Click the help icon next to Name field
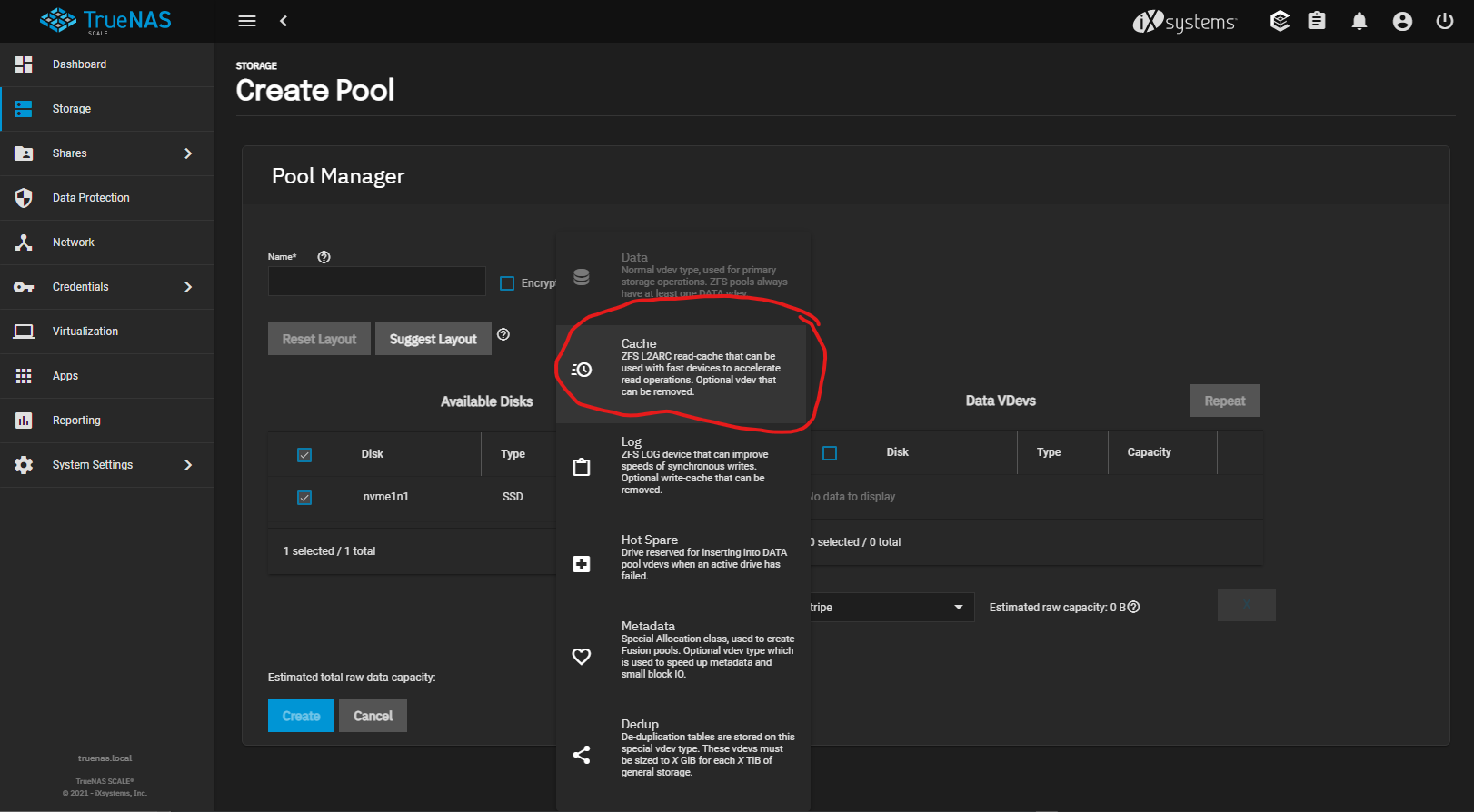 pyautogui.click(x=324, y=257)
